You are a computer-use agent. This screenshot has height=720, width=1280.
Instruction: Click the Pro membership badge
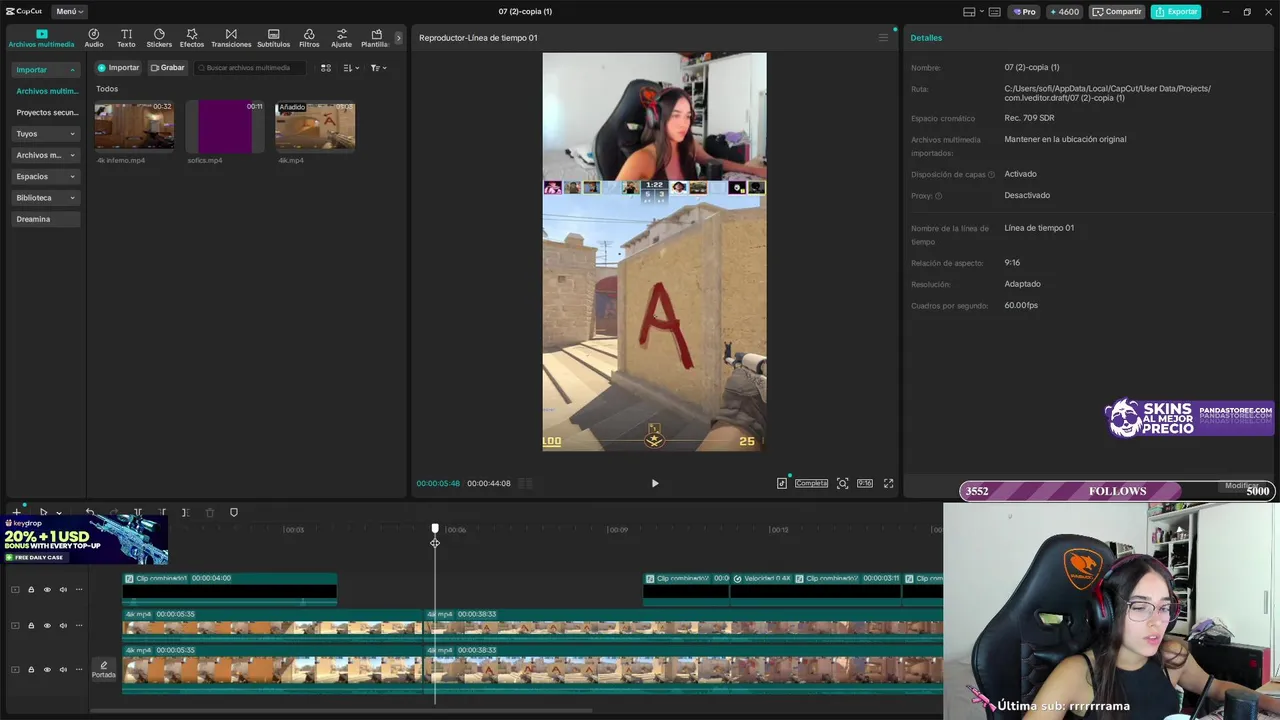(1024, 12)
